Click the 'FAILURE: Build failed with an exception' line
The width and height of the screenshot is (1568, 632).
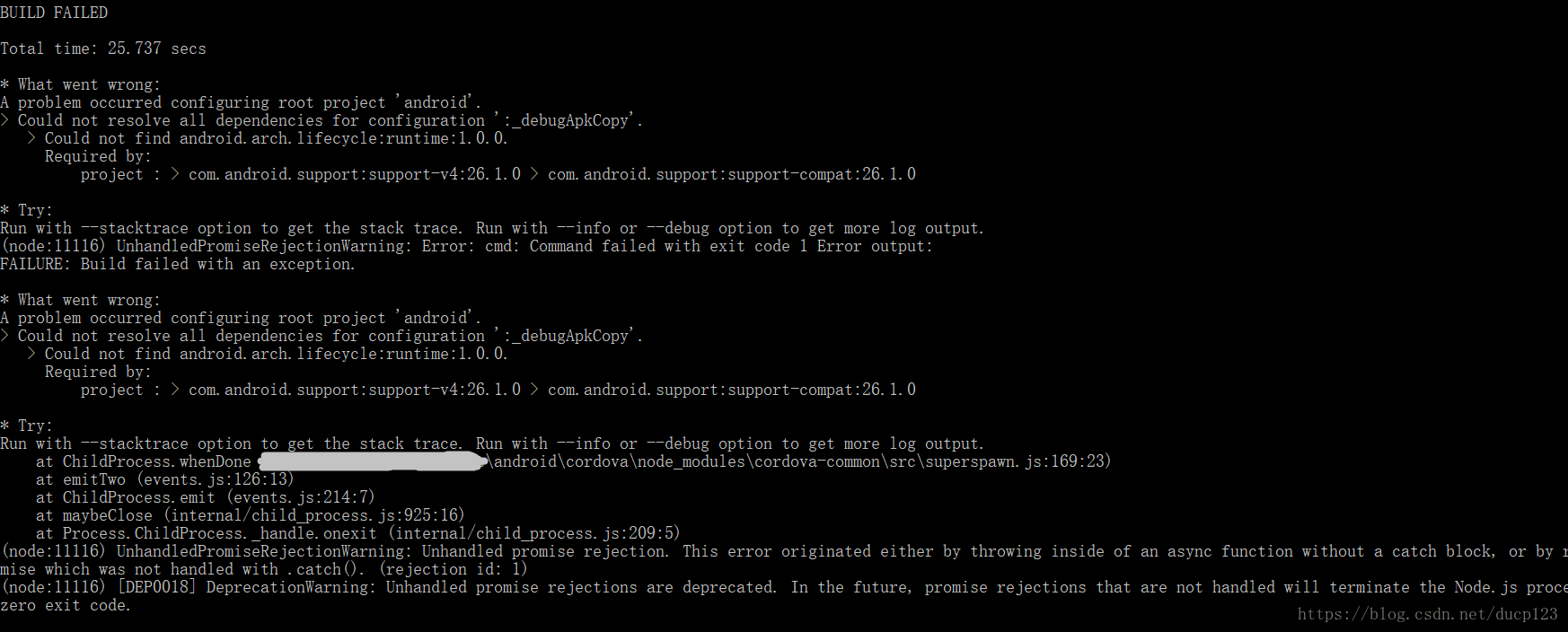pos(178,264)
